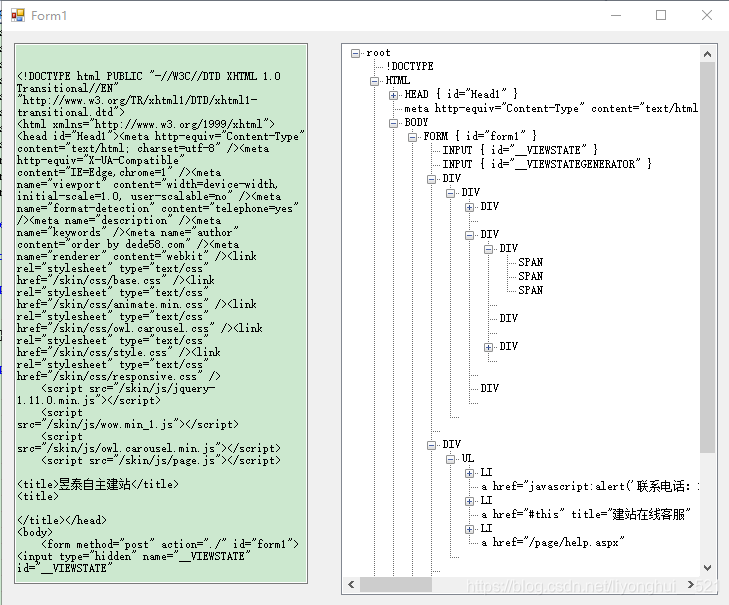Expand the LI above the /page/help.aspx link
Viewport: 729px width, 605px height.
click(470, 529)
